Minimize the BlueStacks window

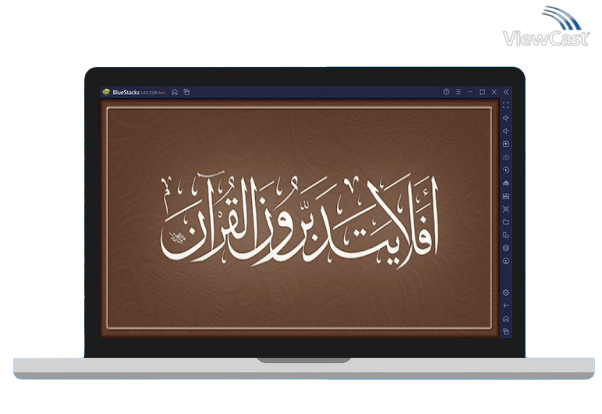point(470,92)
